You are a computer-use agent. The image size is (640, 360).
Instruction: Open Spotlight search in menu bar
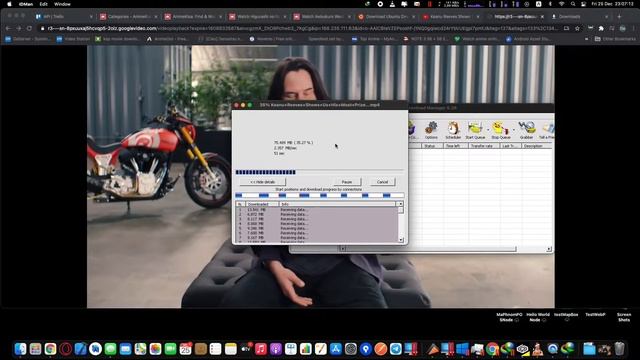(573, 4)
